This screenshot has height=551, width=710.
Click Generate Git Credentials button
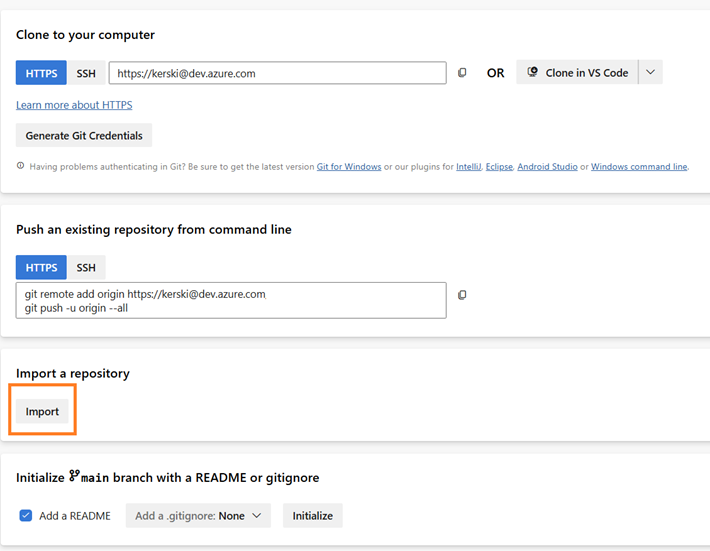(84, 136)
